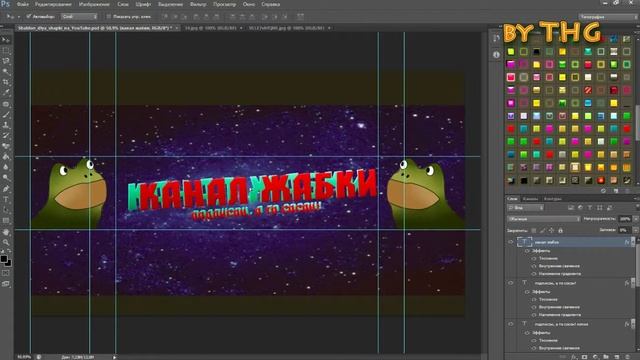Screen dimensions: 640x360
Task: Select the Blur tool
Action: (x=6, y=168)
